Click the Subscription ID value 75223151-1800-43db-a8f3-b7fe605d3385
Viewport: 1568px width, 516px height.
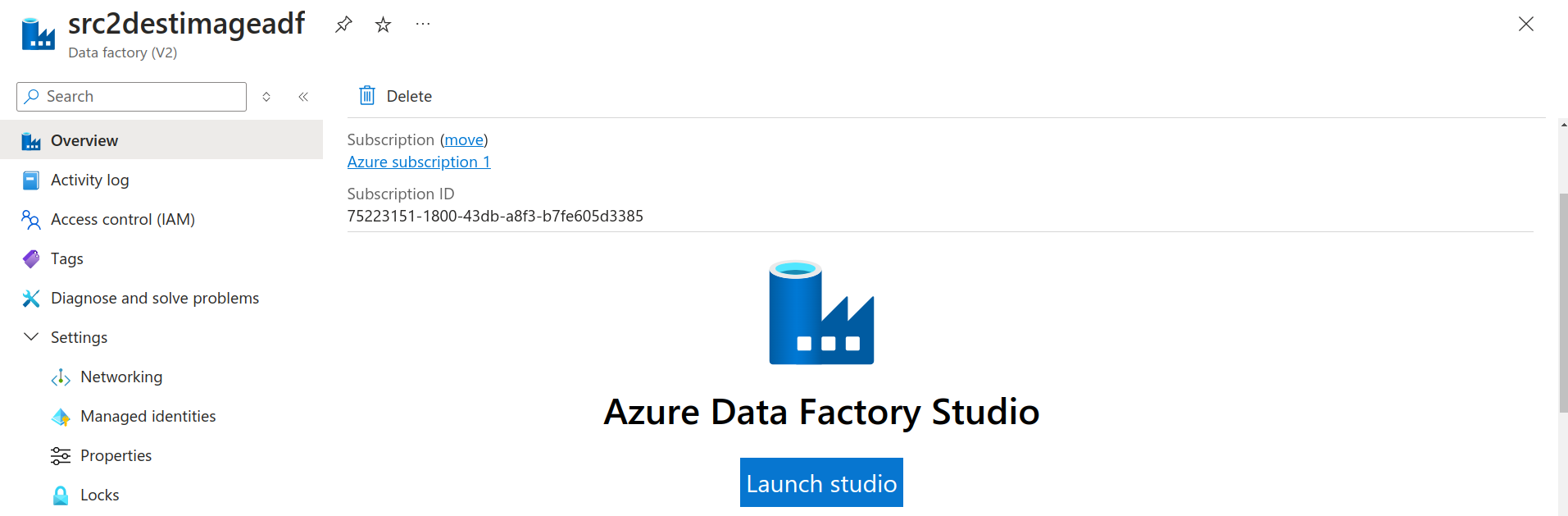495,216
